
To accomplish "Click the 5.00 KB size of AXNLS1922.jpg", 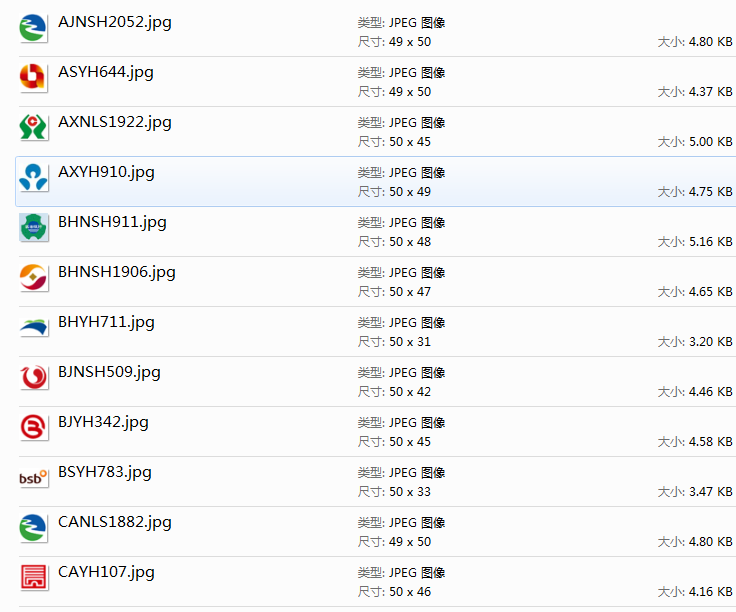I will [x=710, y=142].
